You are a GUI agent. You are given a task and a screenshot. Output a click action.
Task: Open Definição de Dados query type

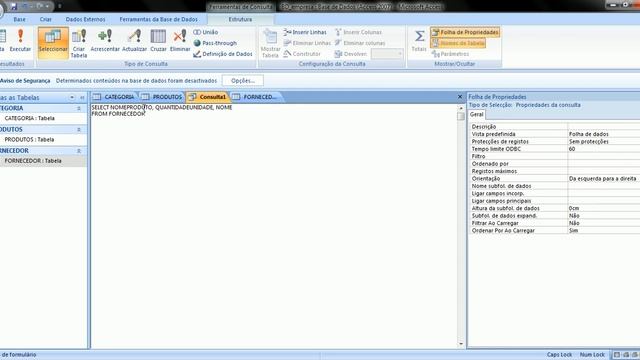tap(223, 54)
